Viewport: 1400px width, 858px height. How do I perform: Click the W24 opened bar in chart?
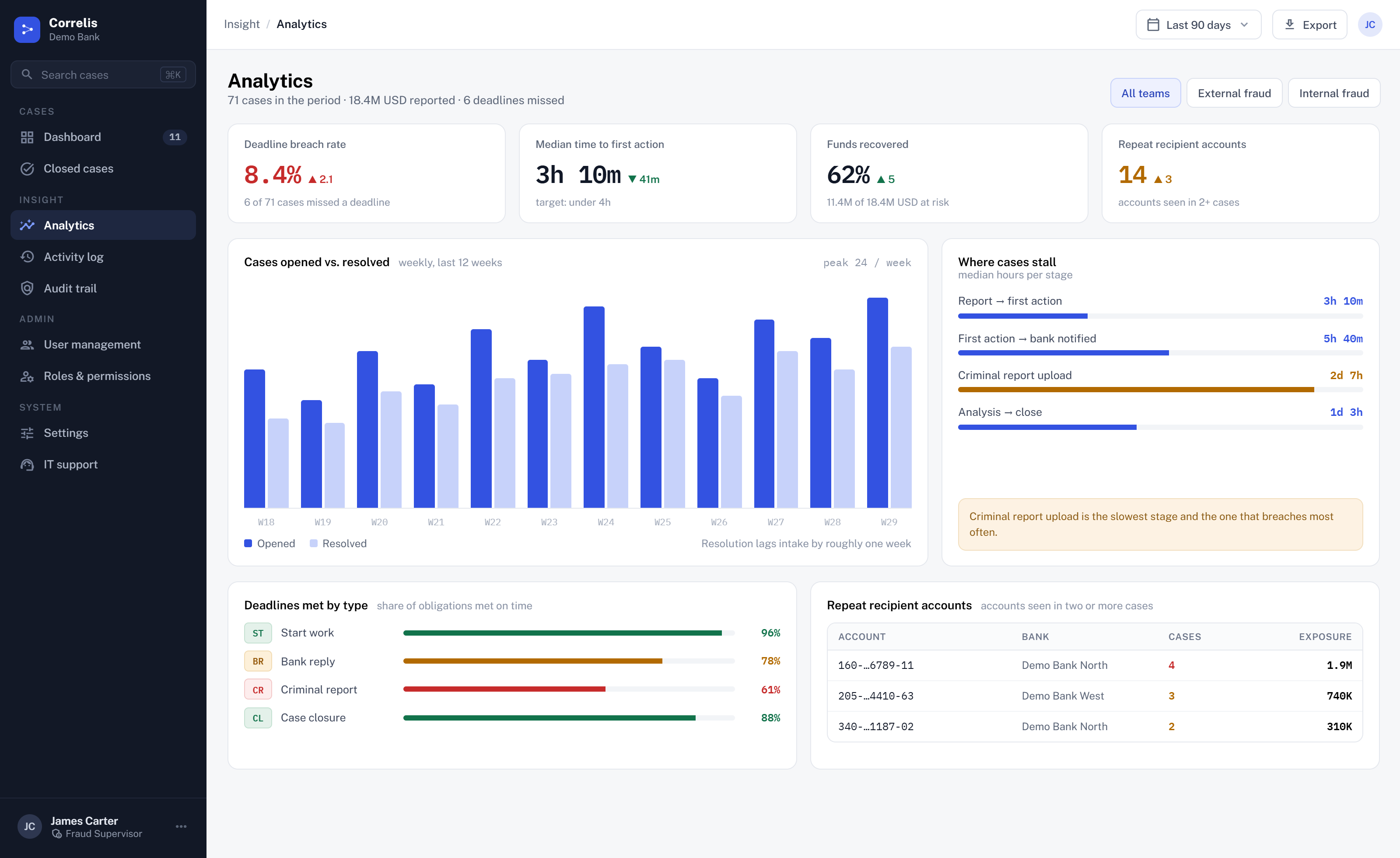[x=594, y=407]
